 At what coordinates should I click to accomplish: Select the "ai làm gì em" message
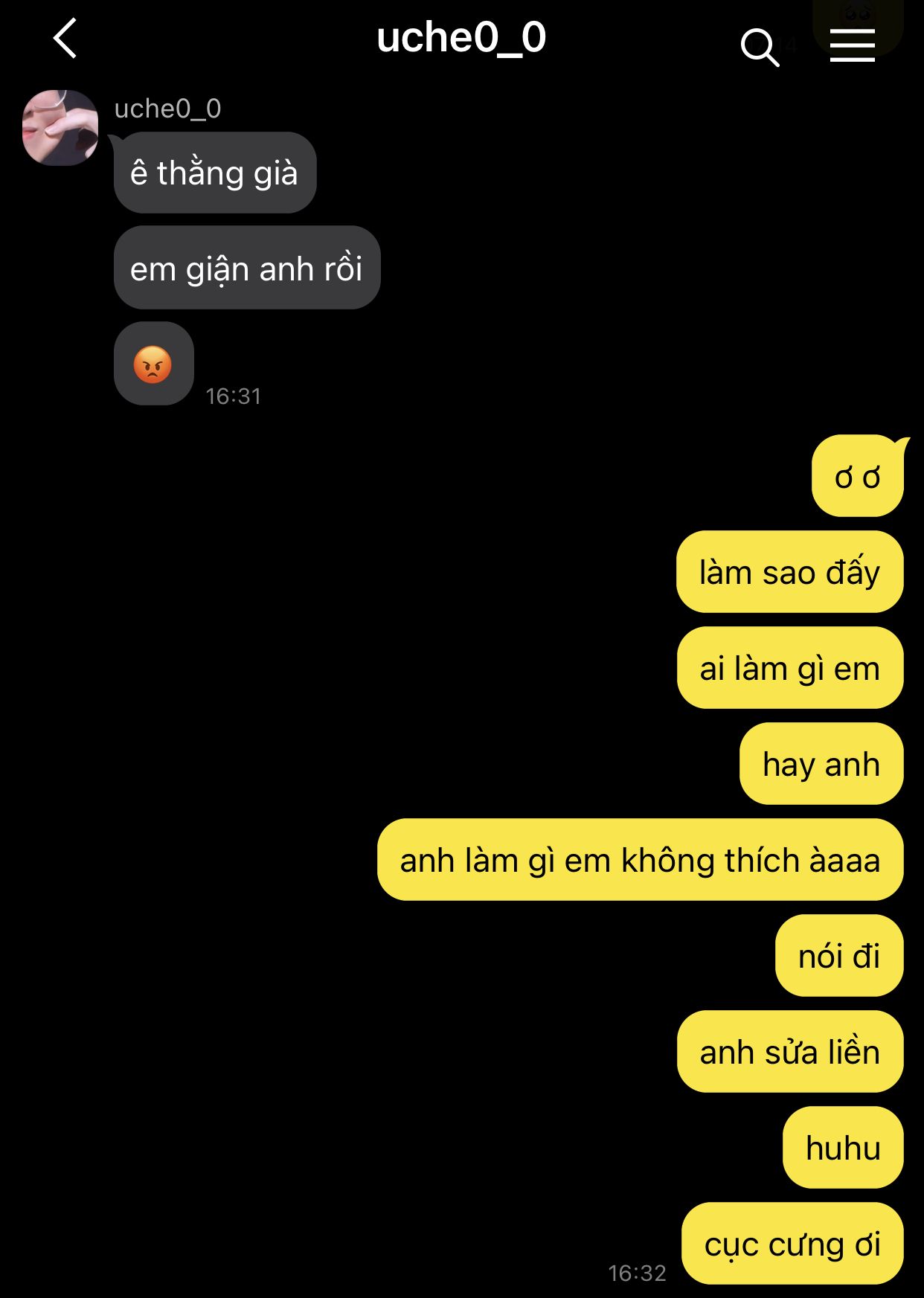(790, 668)
